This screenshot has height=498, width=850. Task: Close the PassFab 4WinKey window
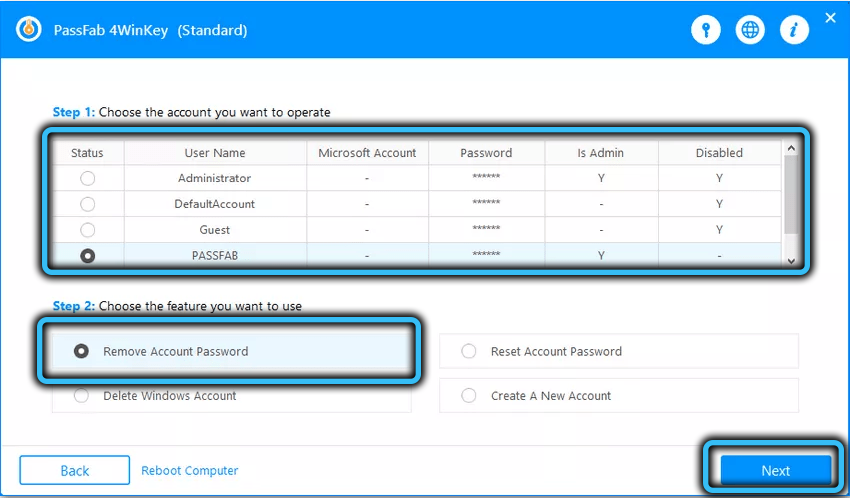click(830, 18)
